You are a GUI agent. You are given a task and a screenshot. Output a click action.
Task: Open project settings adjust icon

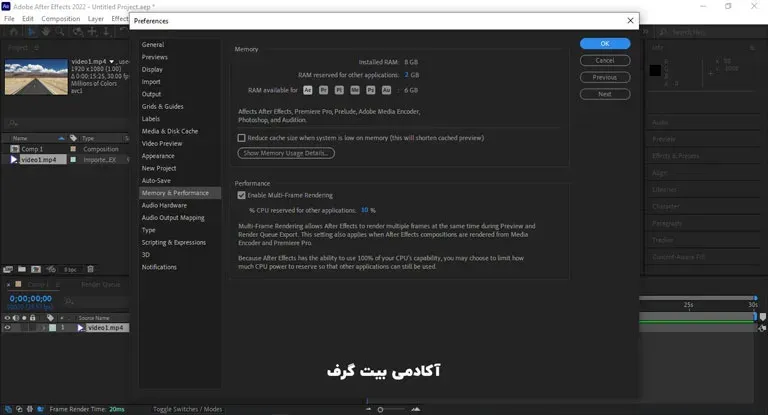click(x=51, y=269)
